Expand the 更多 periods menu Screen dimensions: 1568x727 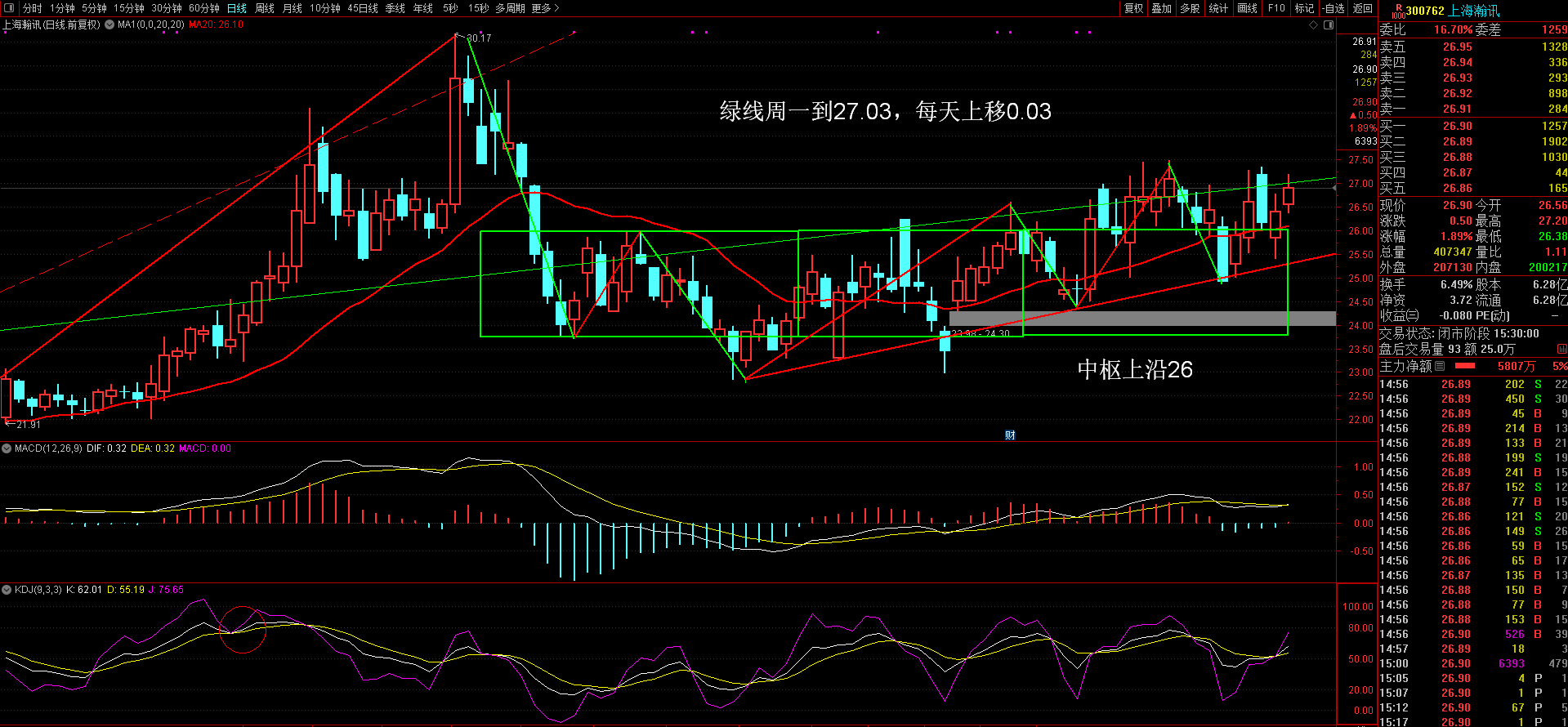(x=545, y=8)
